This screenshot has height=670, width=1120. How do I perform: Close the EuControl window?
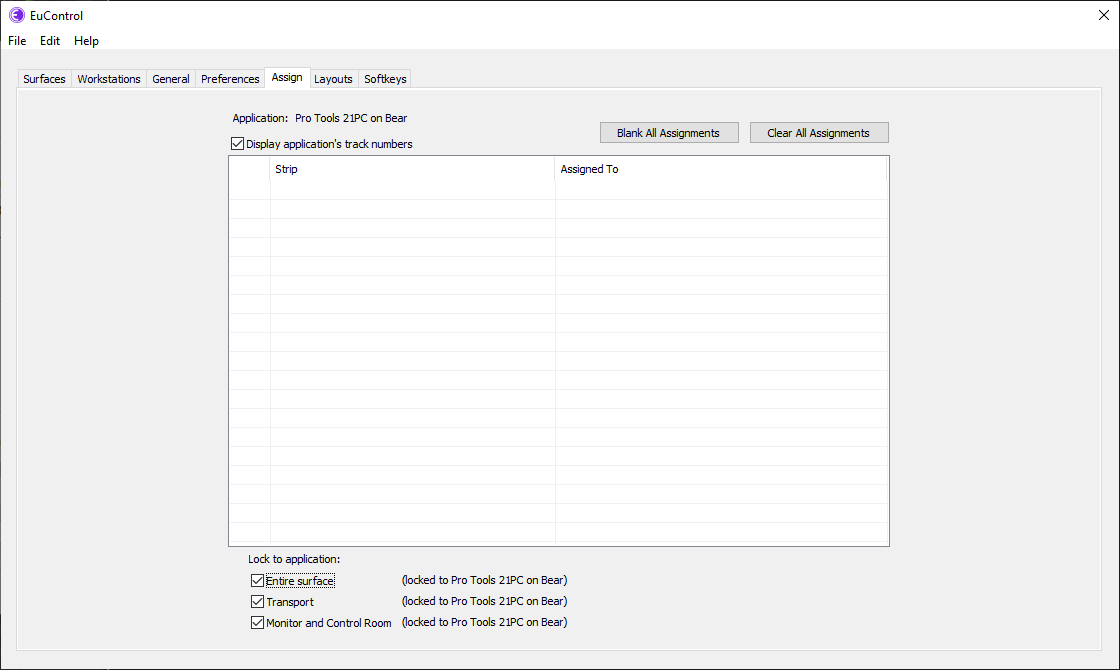pyautogui.click(x=1104, y=15)
